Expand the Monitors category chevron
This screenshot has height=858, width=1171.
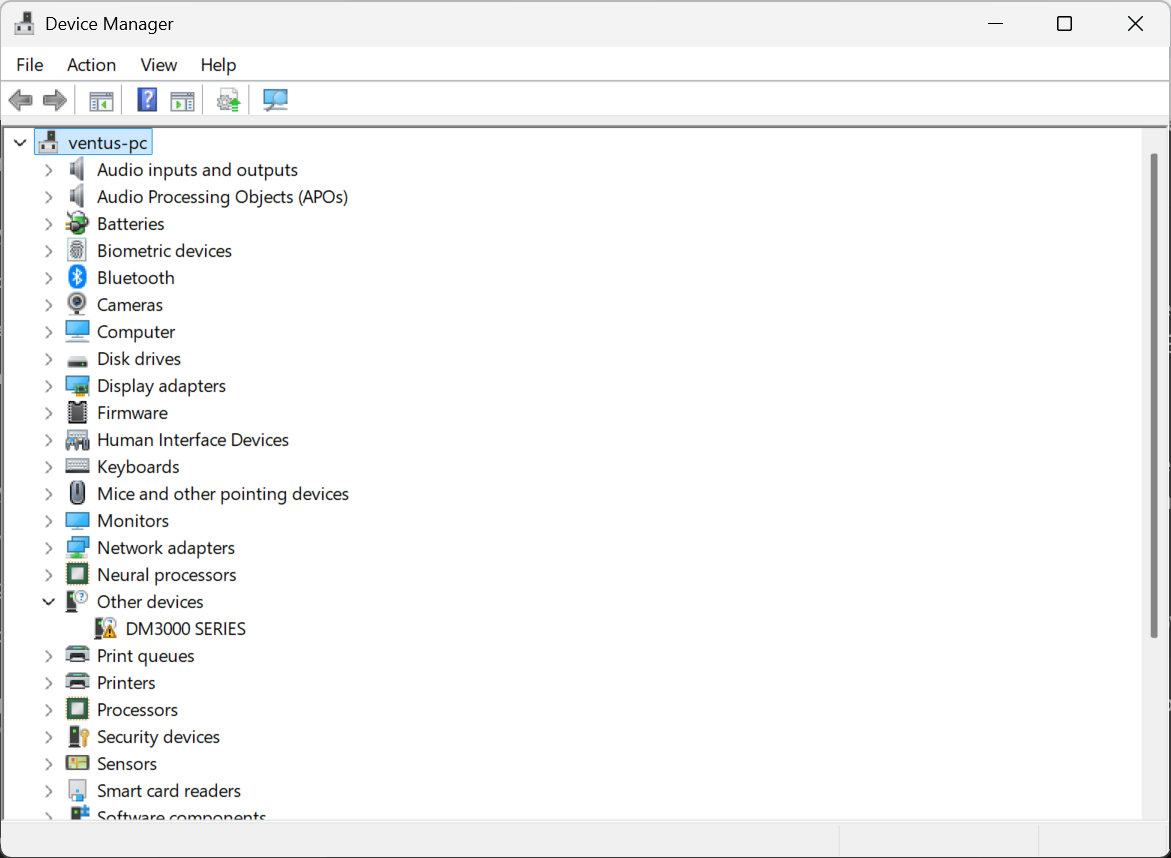point(49,521)
